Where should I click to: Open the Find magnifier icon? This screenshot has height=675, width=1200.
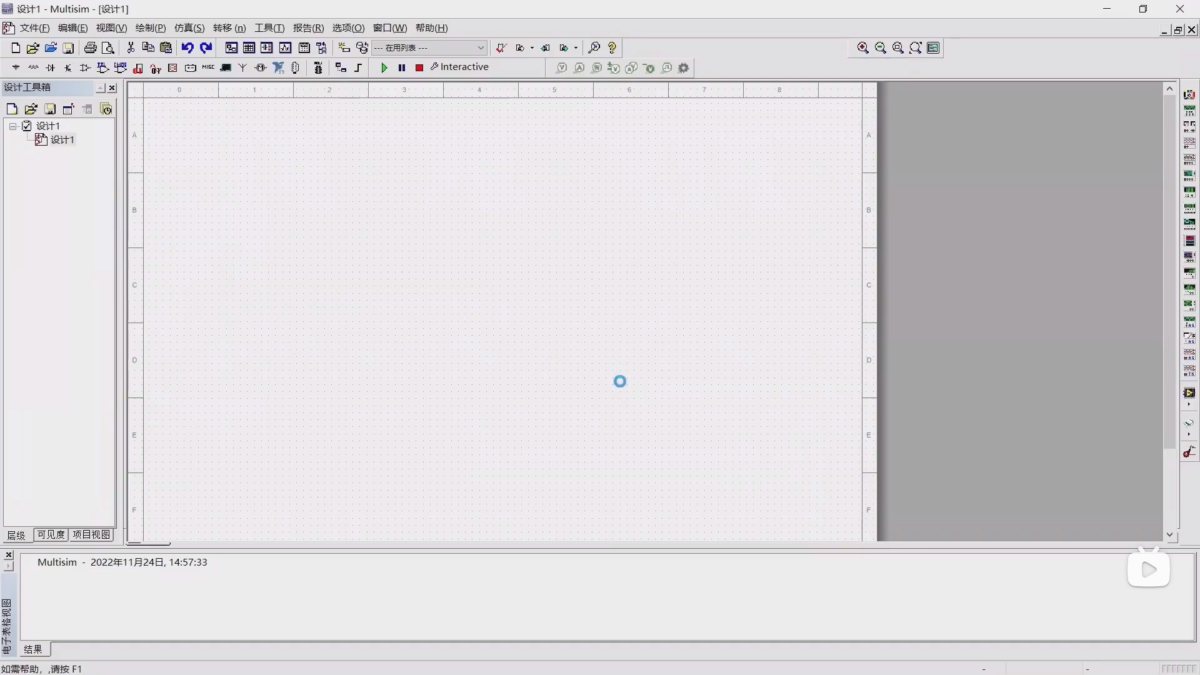594,48
